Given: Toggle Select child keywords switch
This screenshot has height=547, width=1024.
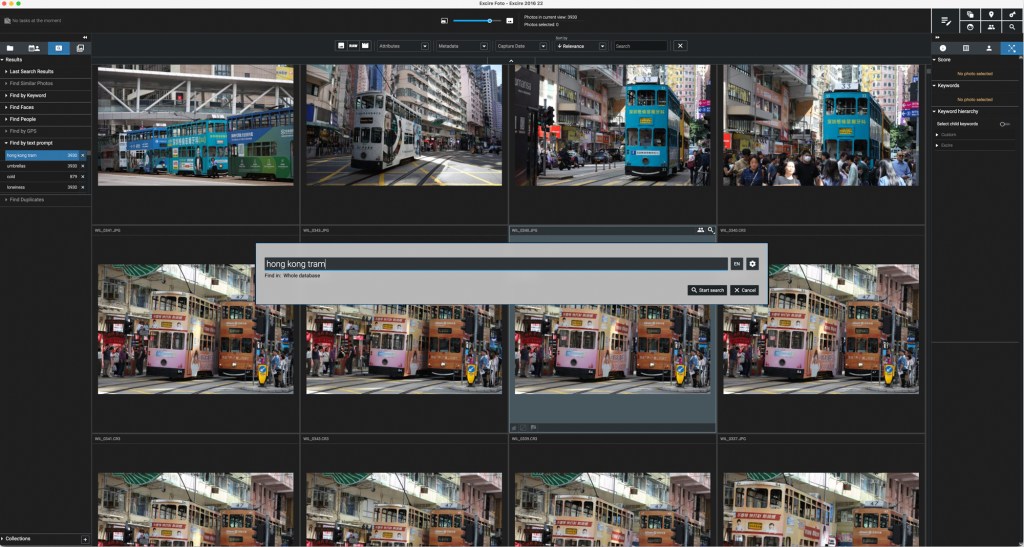Looking at the screenshot, I should pyautogui.click(x=1004, y=124).
